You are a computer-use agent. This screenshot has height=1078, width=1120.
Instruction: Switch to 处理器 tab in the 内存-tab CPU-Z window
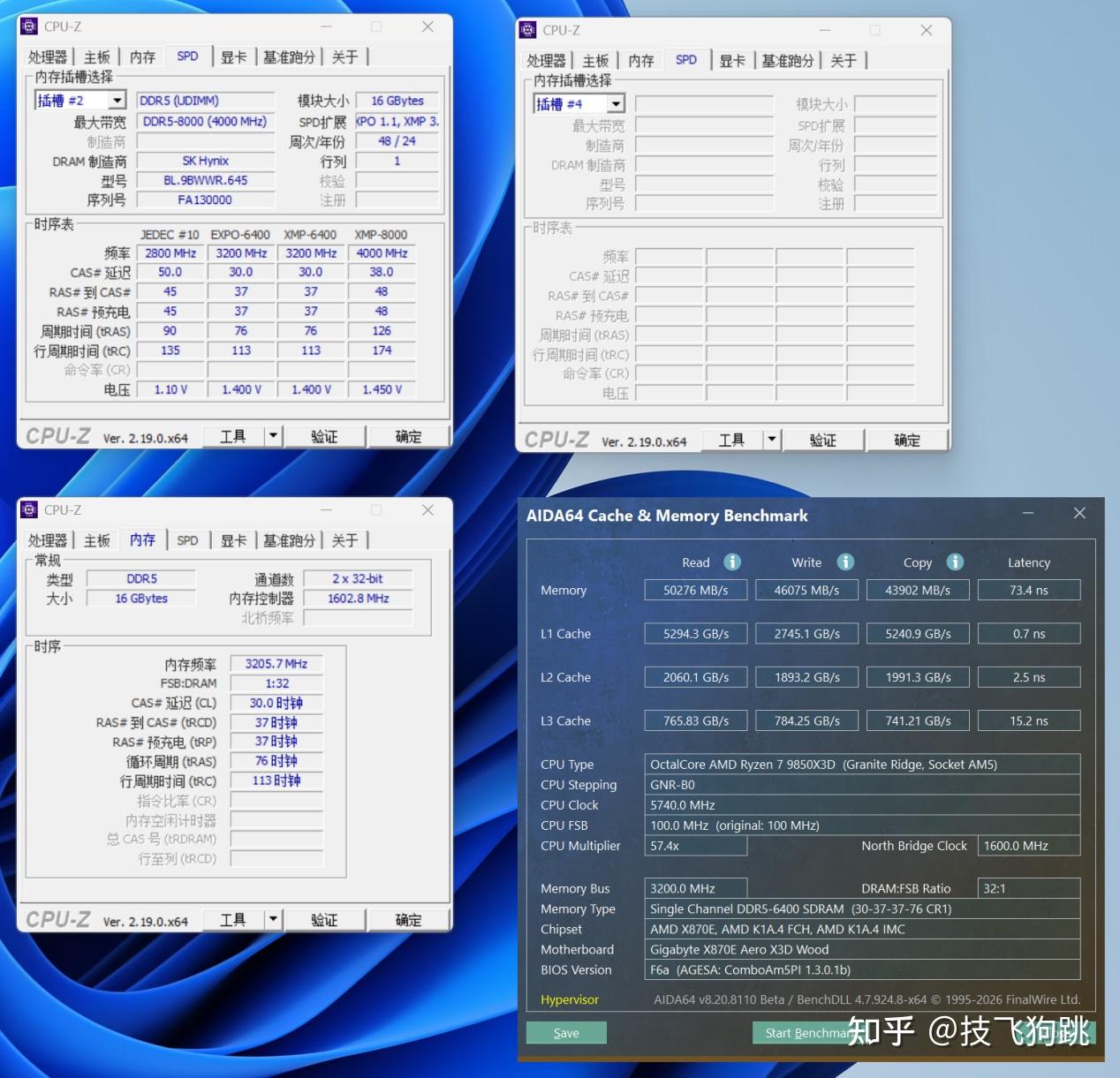(x=48, y=540)
